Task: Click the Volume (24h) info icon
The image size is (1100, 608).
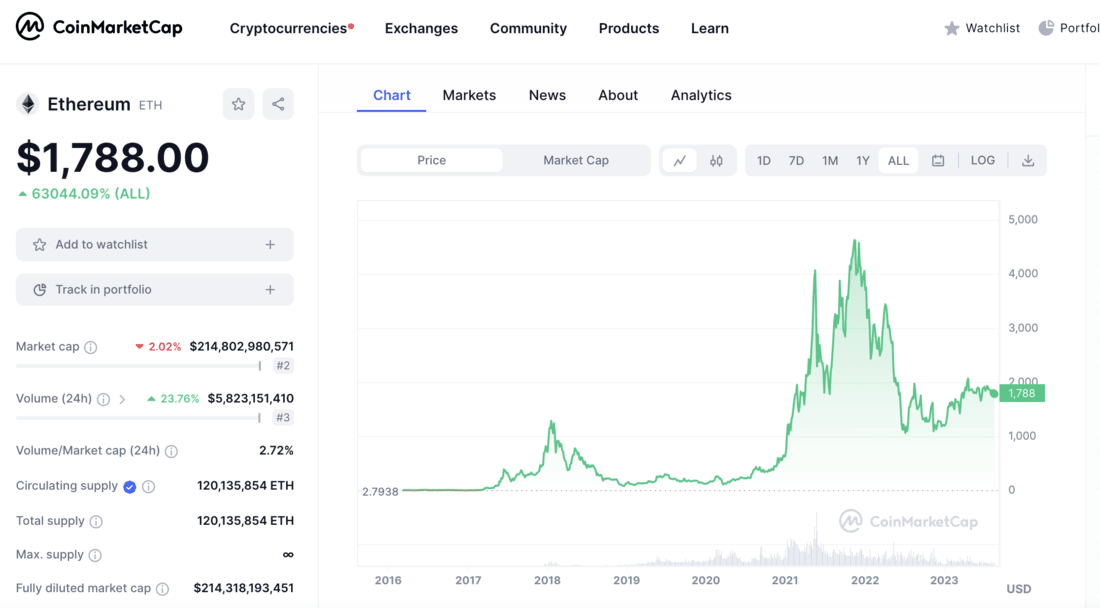Action: coord(103,399)
